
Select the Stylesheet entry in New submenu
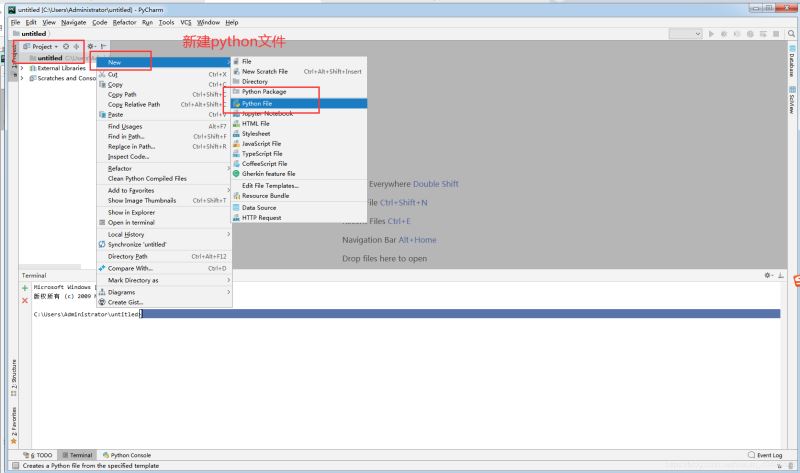coord(299,134)
